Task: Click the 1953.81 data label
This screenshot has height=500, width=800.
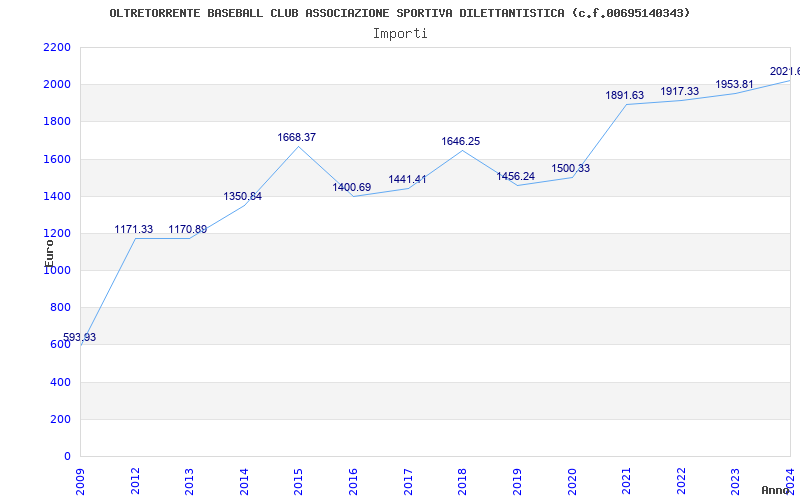Action: point(734,84)
